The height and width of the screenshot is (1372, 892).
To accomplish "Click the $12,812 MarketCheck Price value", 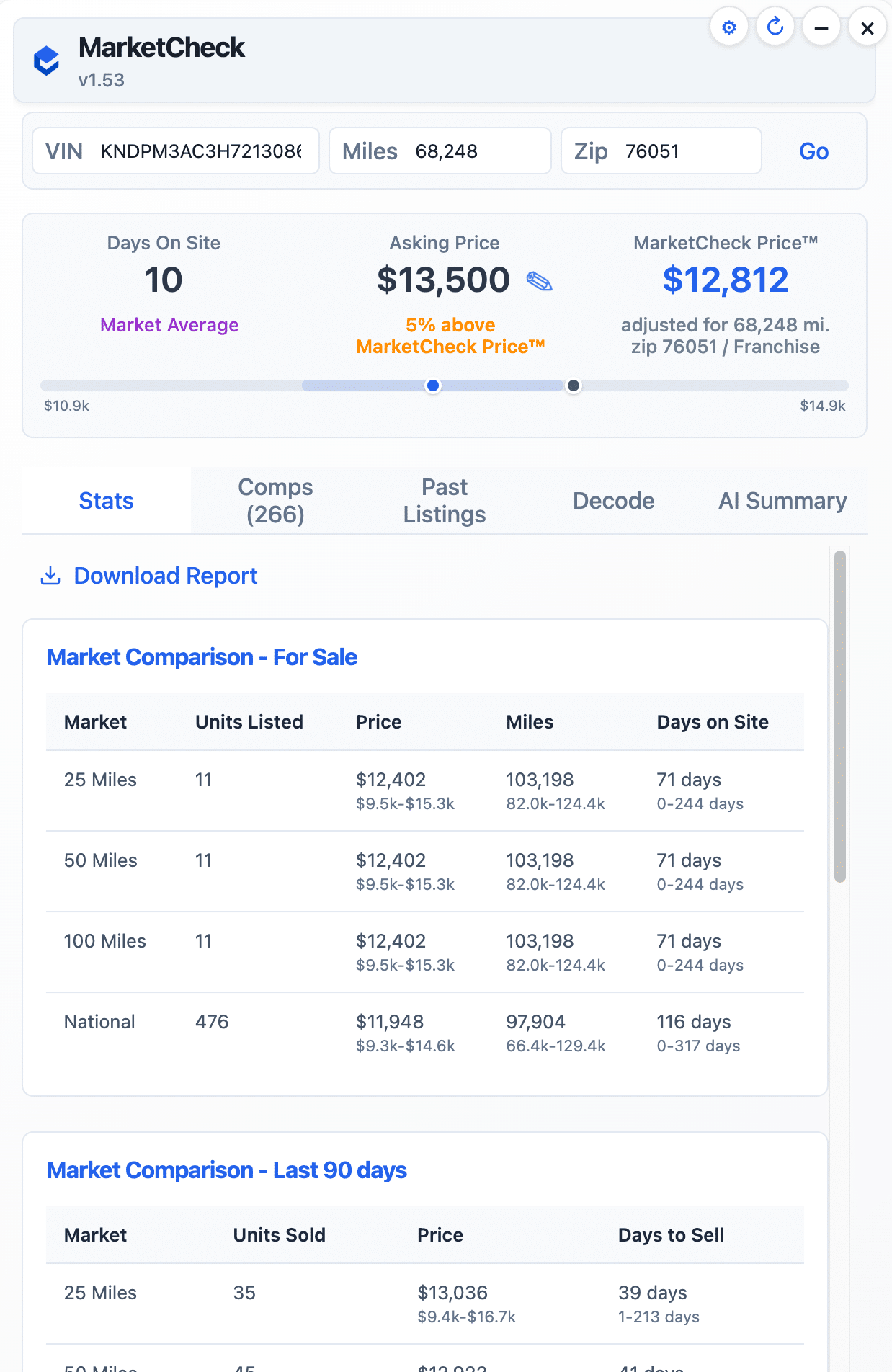I will 726,280.
